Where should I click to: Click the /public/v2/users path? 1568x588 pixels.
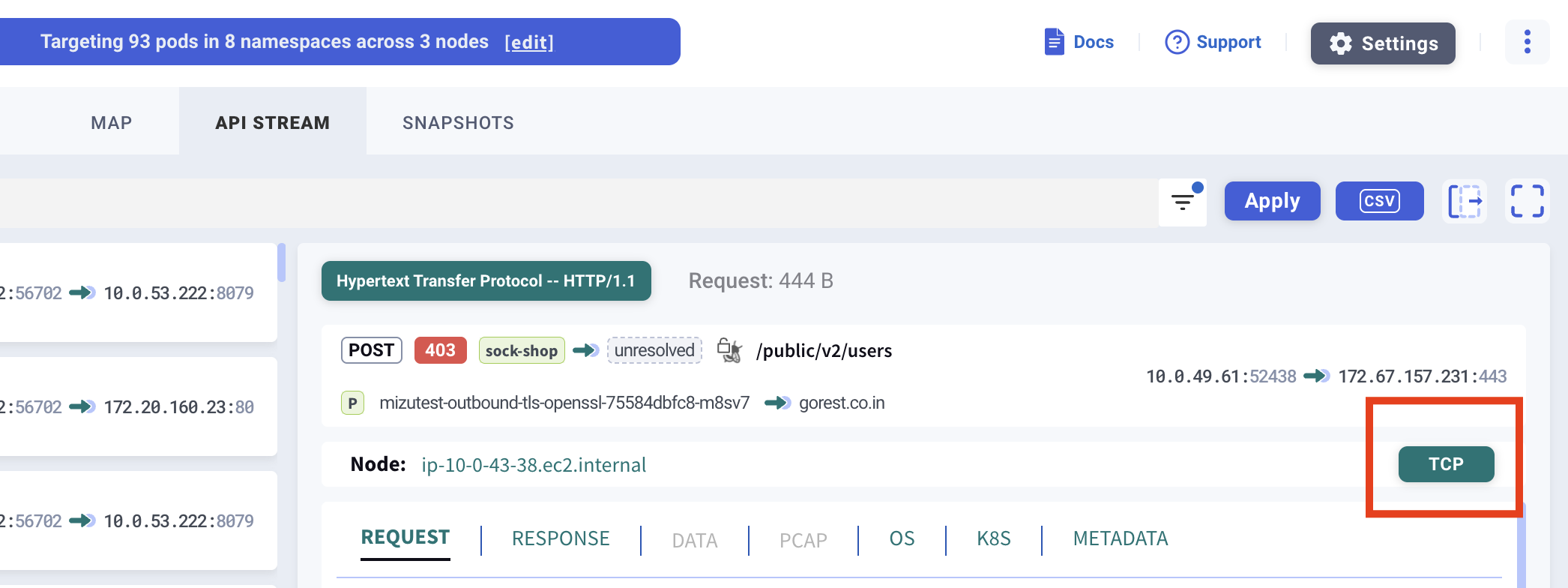(x=824, y=350)
